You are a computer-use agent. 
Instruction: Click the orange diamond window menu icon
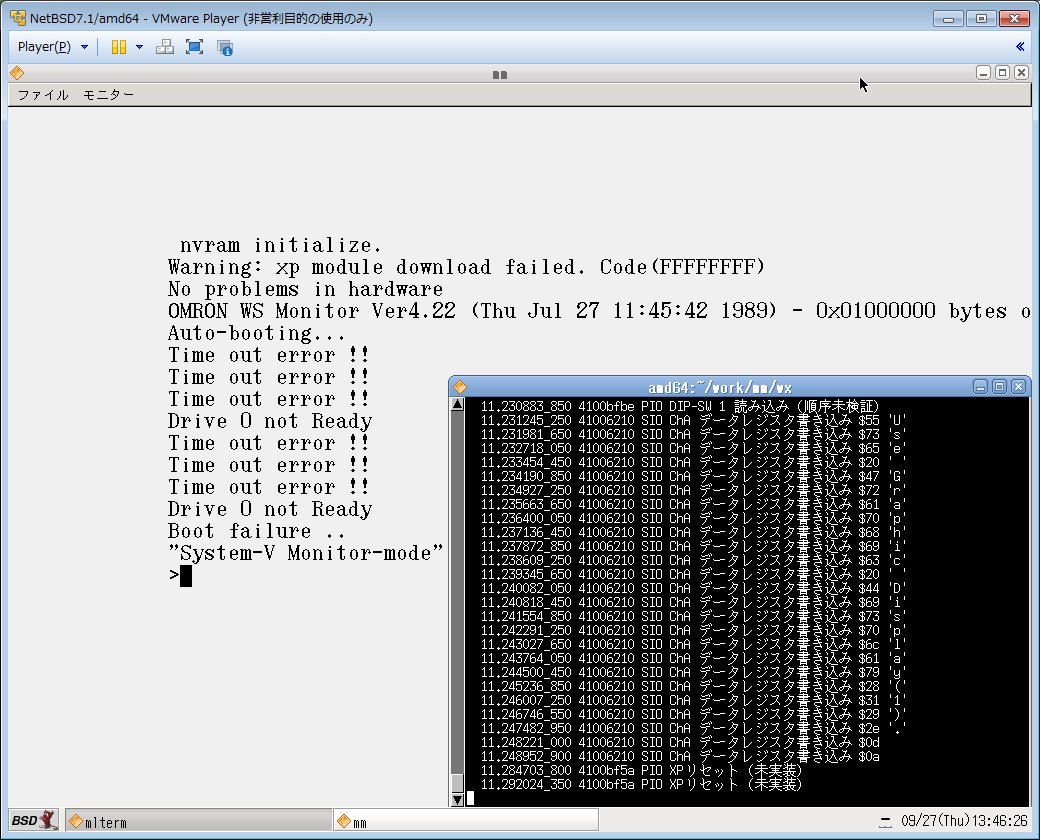pyautogui.click(x=17, y=73)
